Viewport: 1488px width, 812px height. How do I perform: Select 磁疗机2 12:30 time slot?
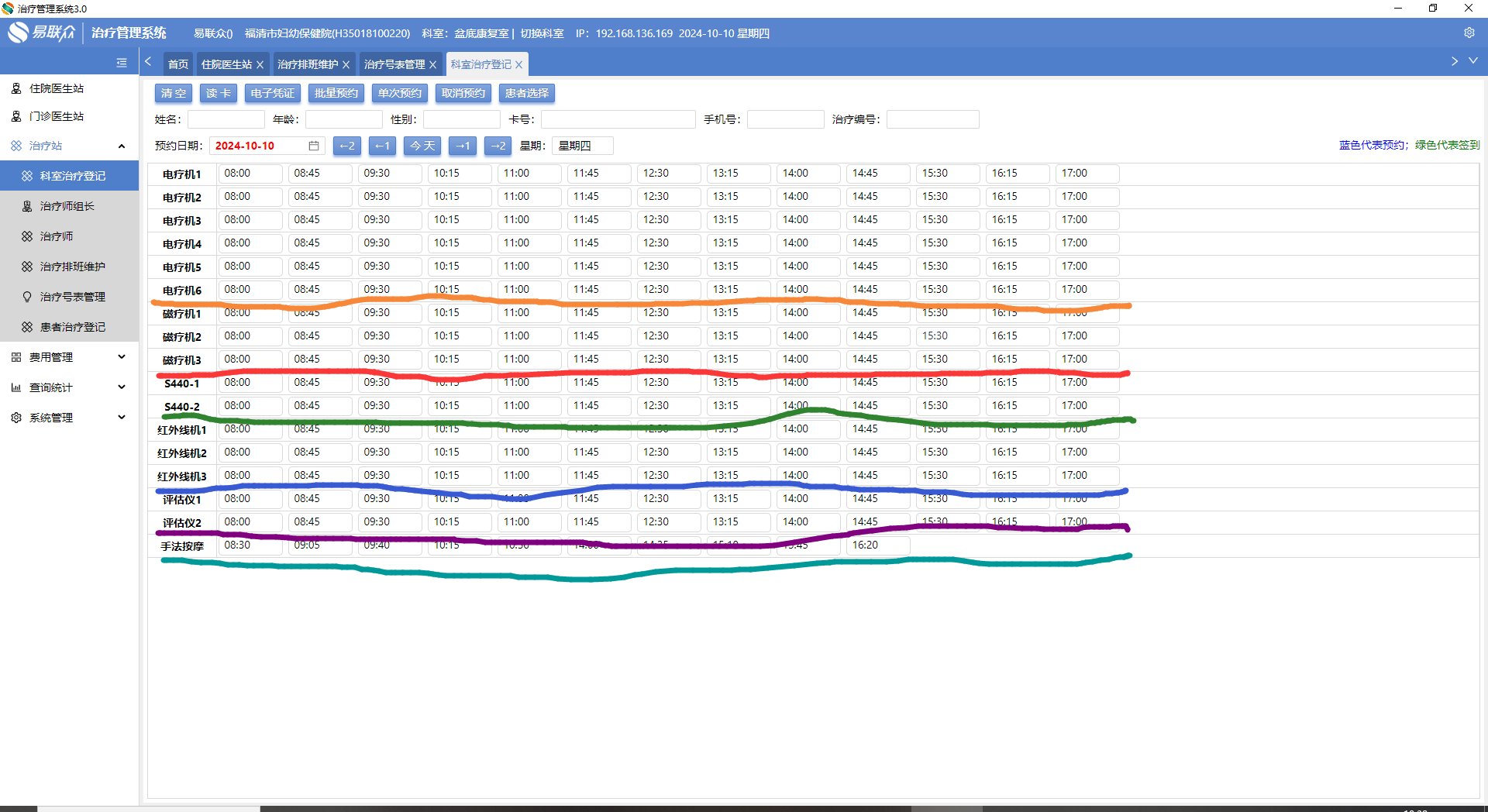coord(669,336)
